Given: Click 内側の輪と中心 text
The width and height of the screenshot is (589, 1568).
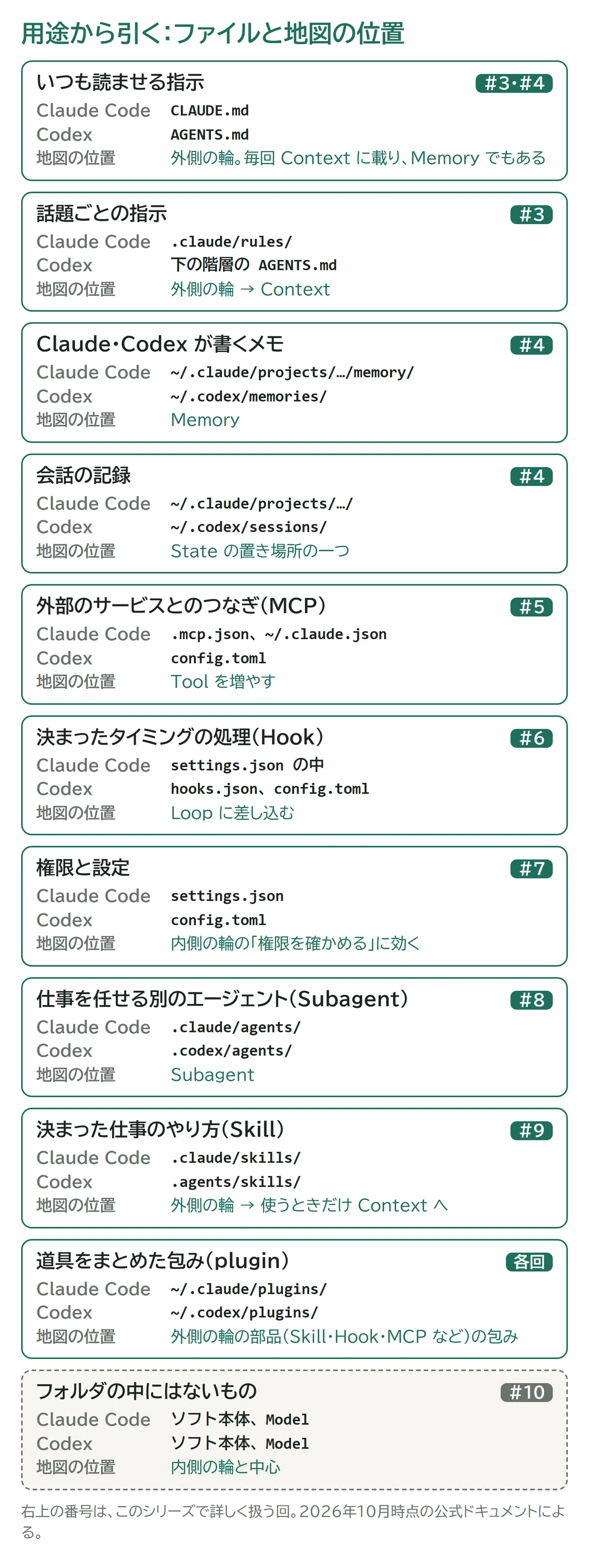Looking at the screenshot, I should click(225, 1467).
